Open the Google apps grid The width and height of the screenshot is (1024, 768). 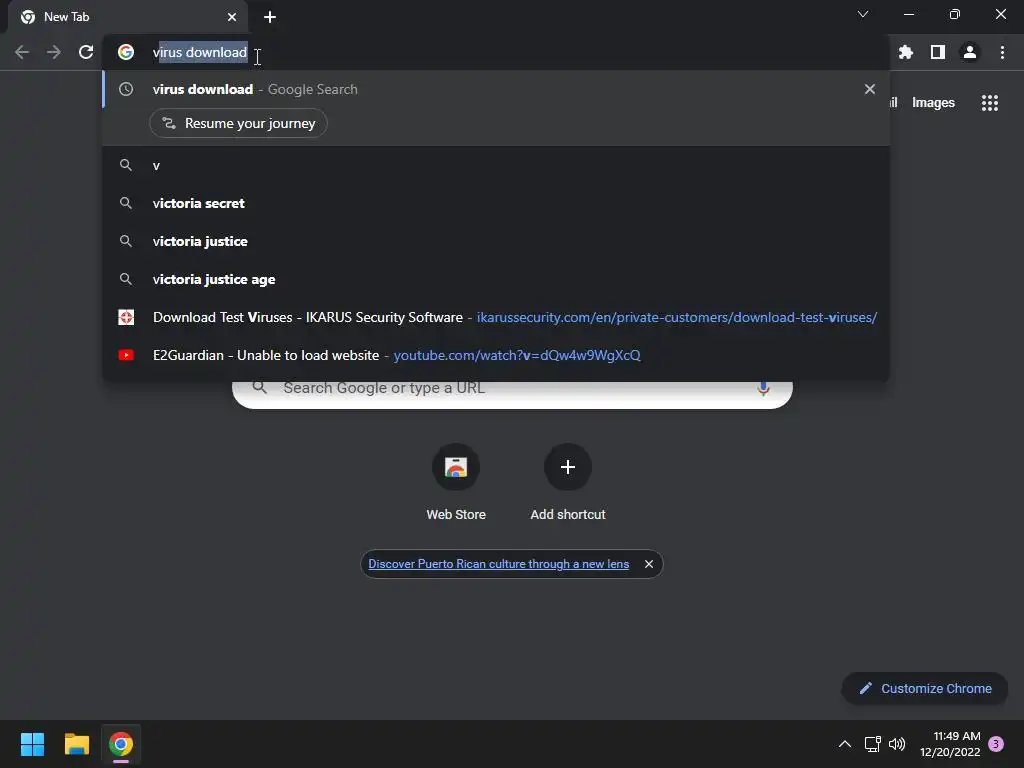[990, 103]
